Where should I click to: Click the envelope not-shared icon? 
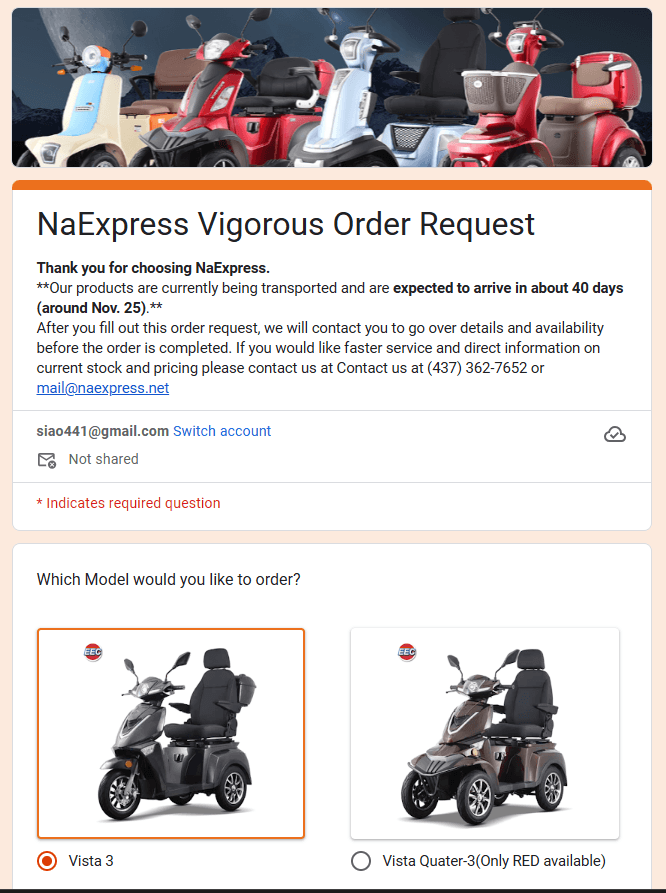(x=47, y=460)
